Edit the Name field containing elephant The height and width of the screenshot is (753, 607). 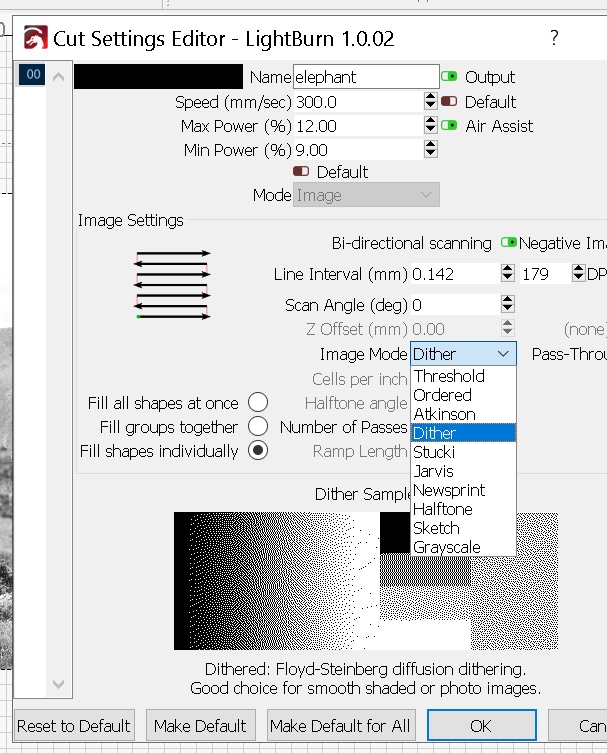pos(366,77)
